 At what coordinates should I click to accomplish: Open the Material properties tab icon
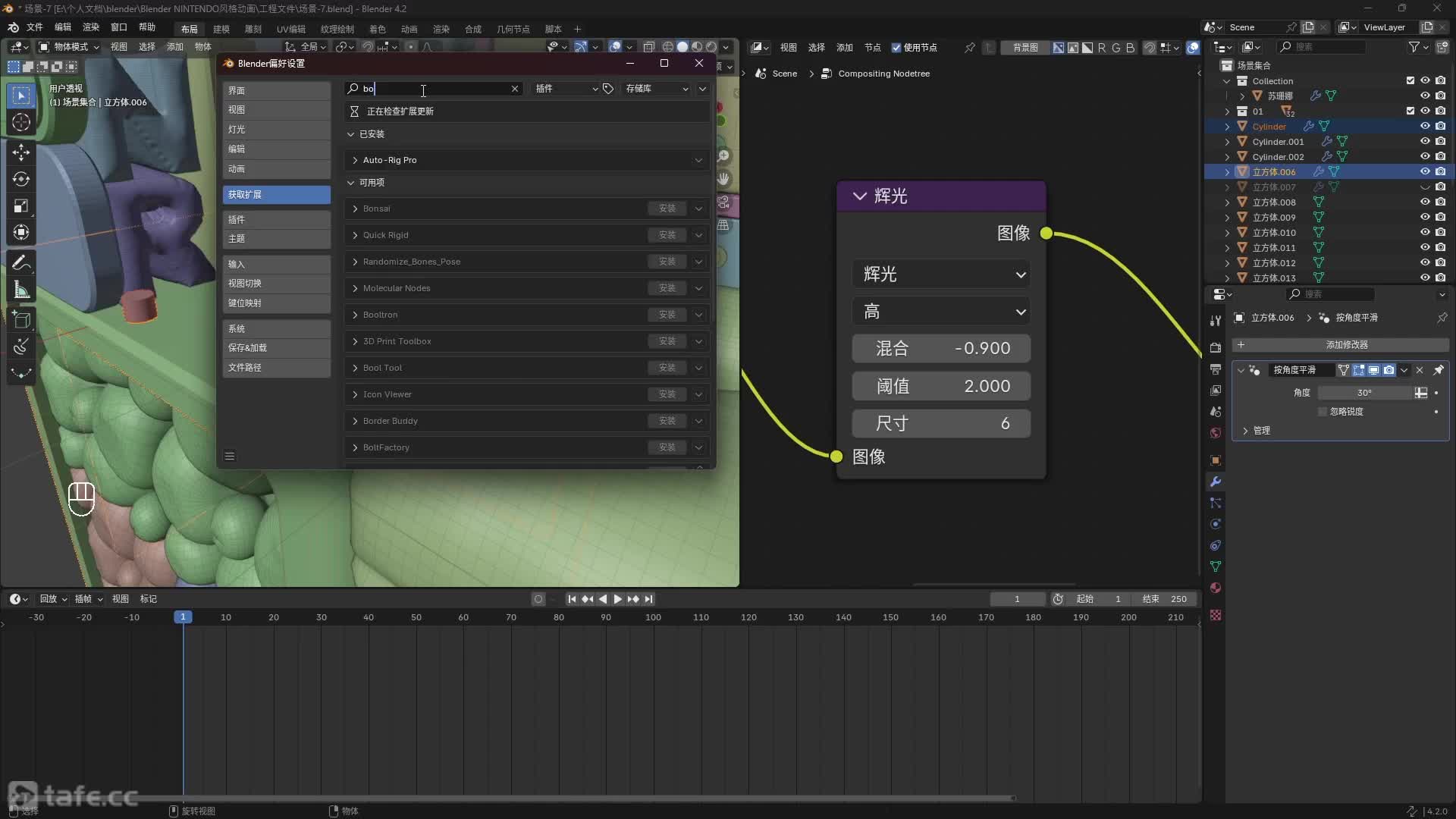point(1216,588)
